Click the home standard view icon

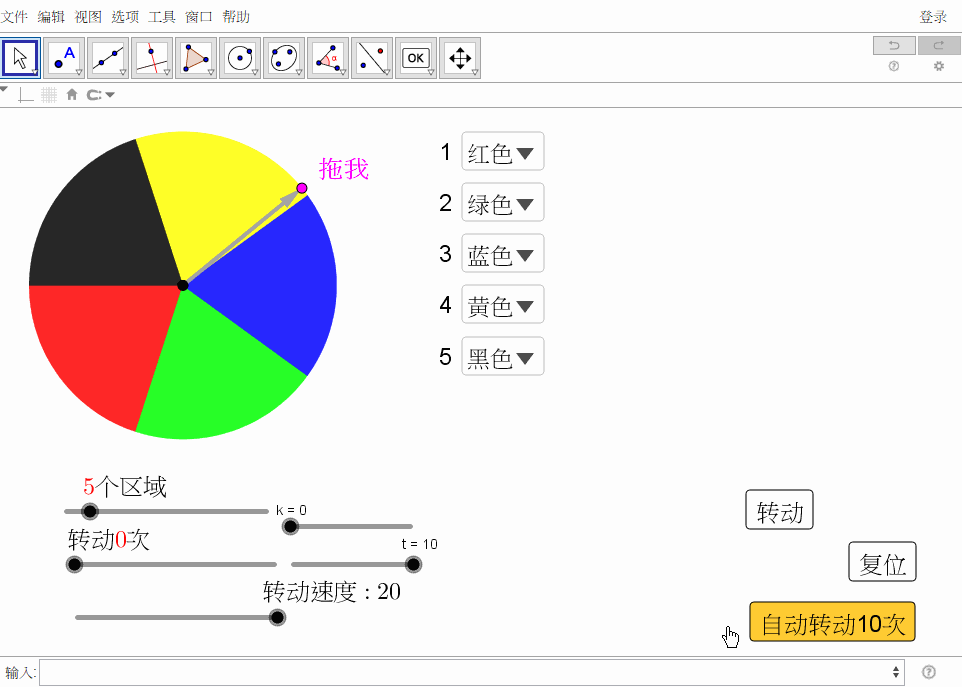72,94
